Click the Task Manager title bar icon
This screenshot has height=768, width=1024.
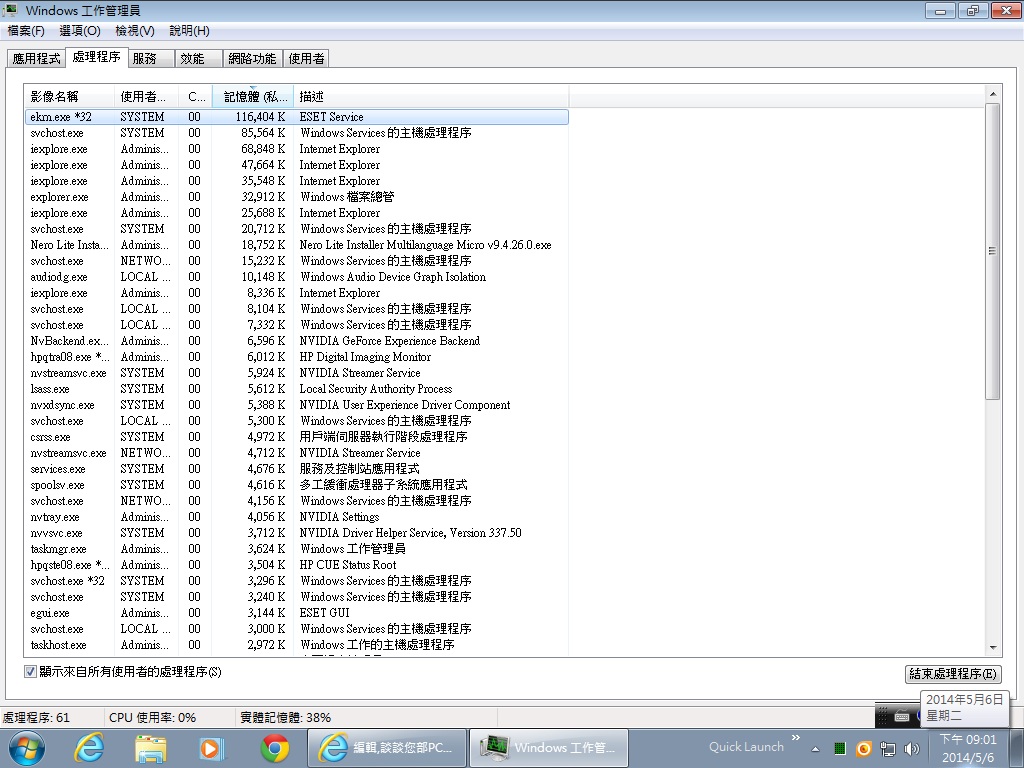click(x=10, y=10)
